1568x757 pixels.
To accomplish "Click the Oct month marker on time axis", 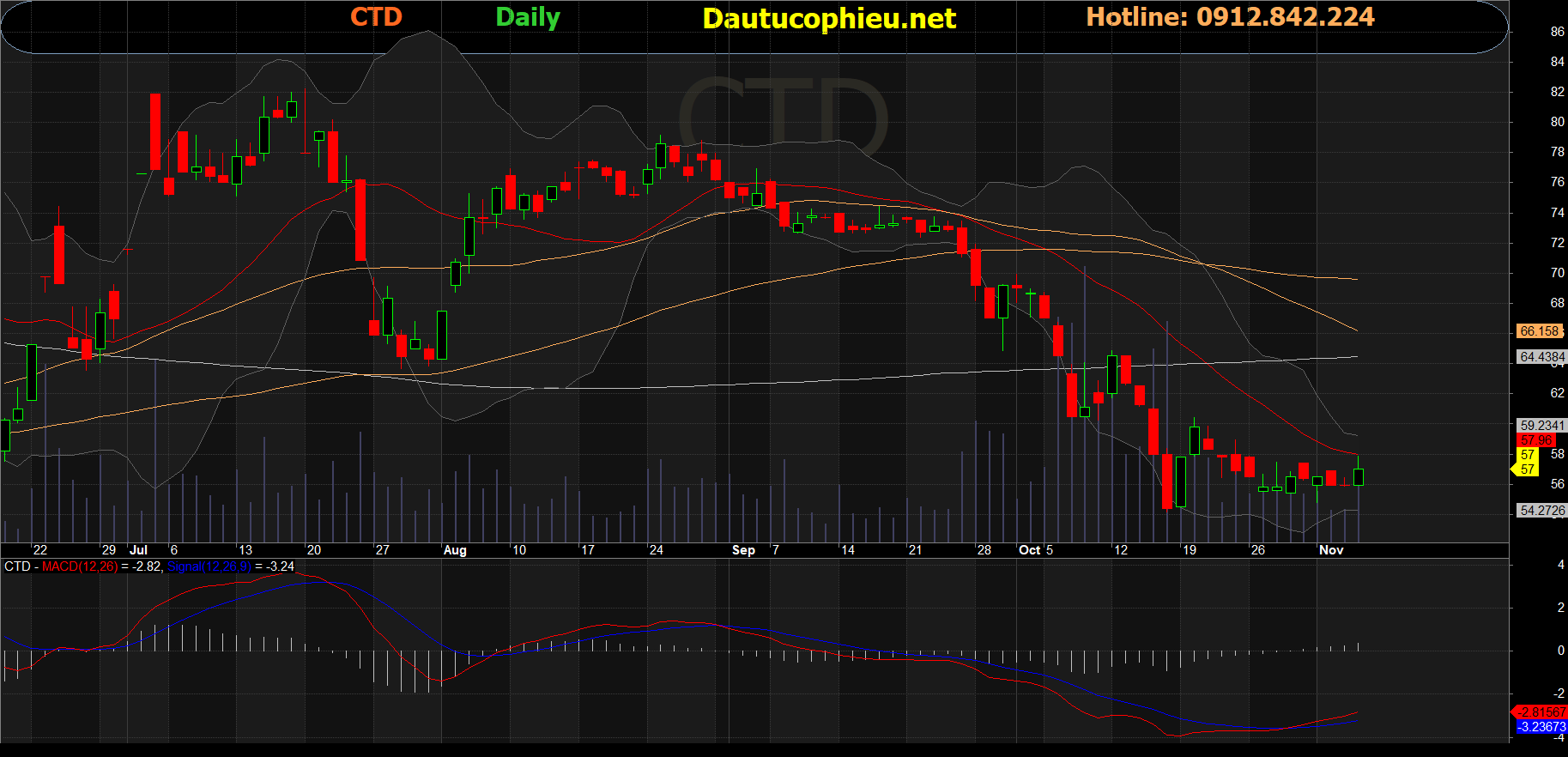I will [1029, 550].
